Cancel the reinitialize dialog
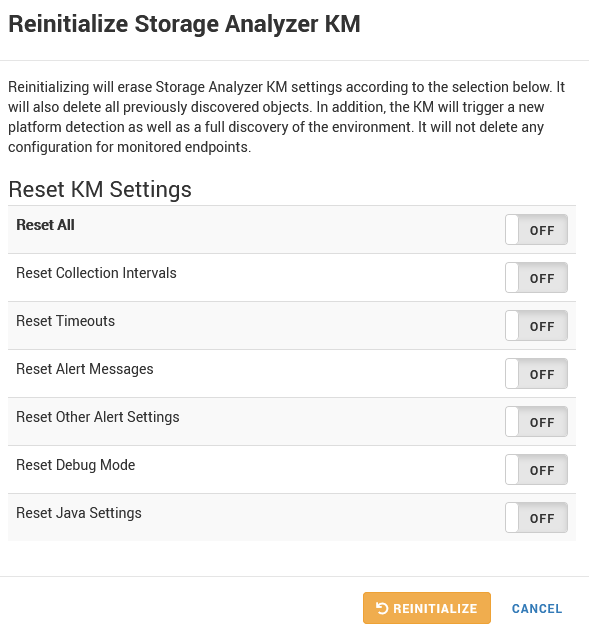The height and width of the screenshot is (632, 589). coord(537,608)
